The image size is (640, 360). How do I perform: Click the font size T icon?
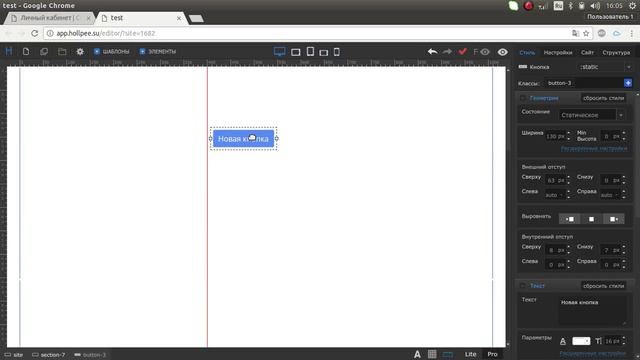(598, 341)
